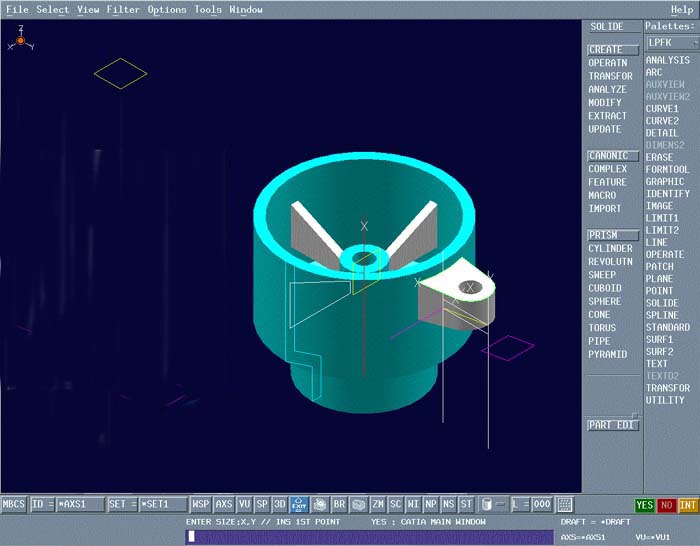Click the printer icon in the bottom toolbar
This screenshot has height=546, width=700.
[319, 505]
